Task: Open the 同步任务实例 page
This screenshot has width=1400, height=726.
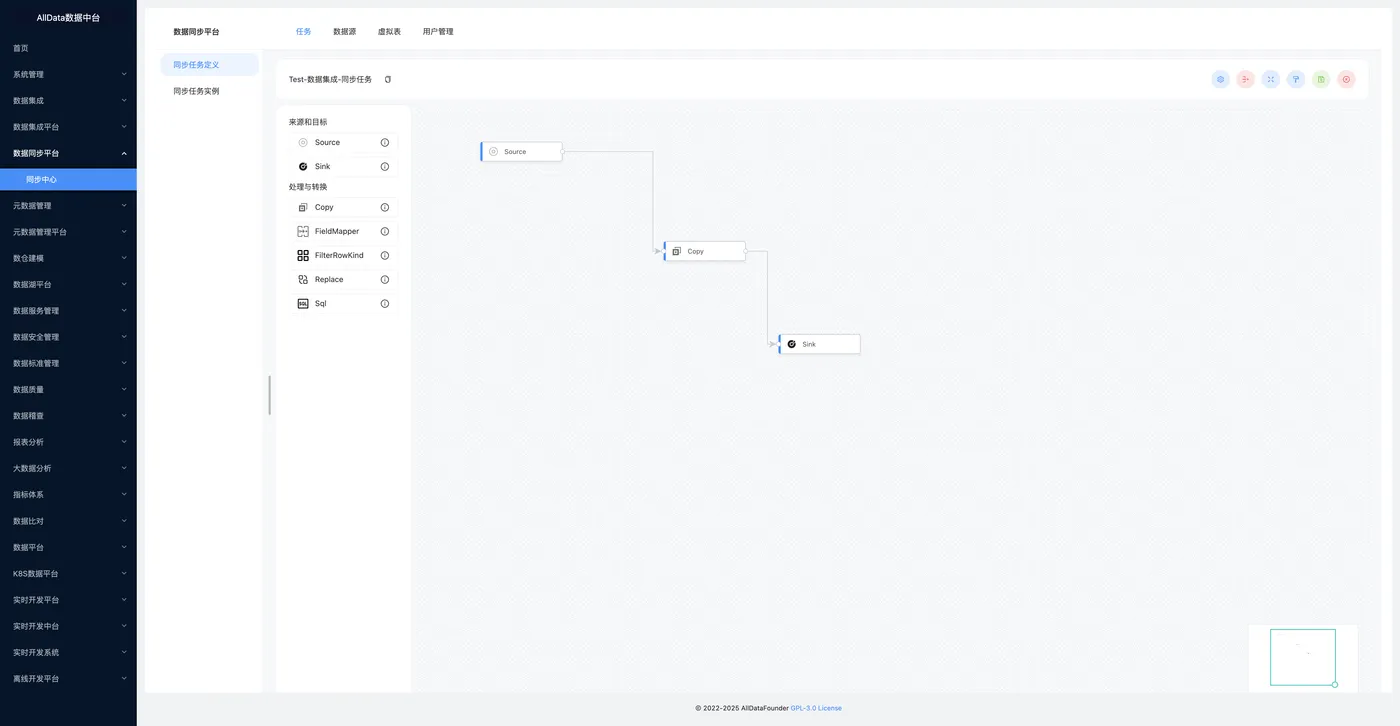Action: click(196, 91)
